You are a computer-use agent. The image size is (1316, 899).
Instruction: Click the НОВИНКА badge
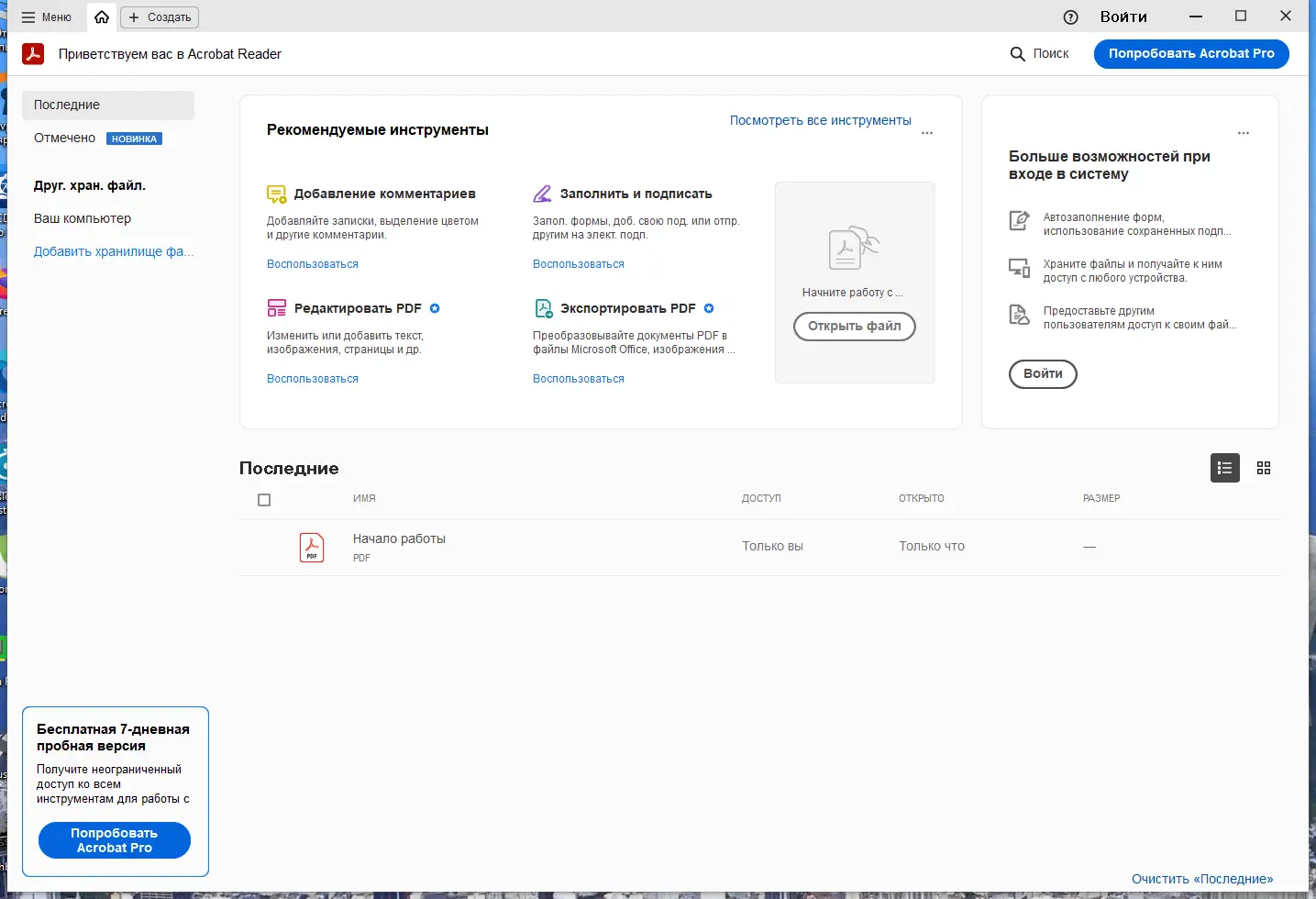pyautogui.click(x=135, y=139)
